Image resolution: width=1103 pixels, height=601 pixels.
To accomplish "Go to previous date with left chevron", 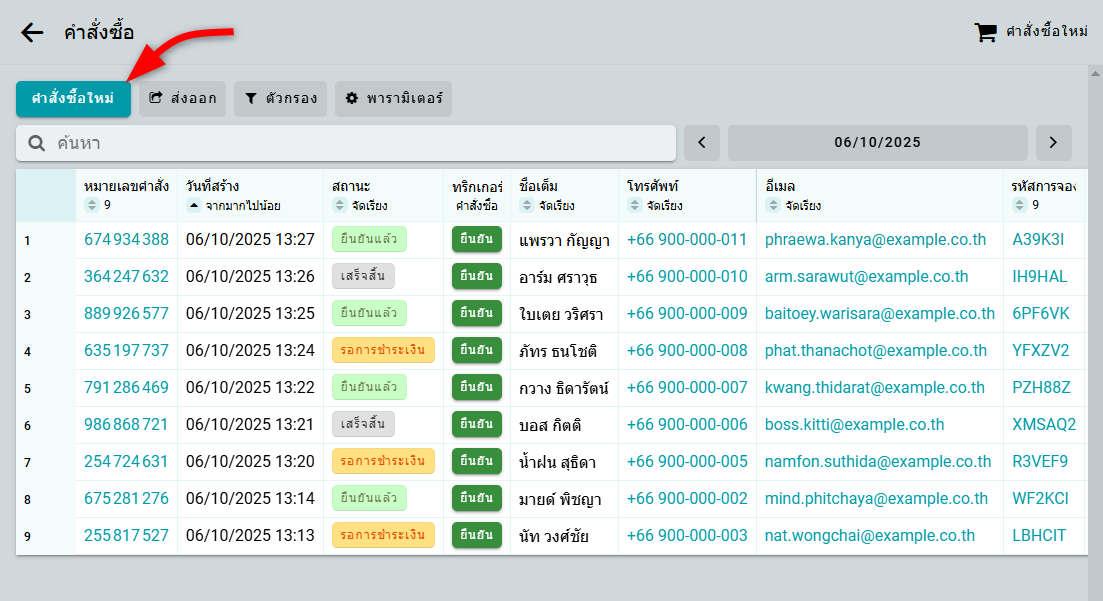I will [x=701, y=143].
